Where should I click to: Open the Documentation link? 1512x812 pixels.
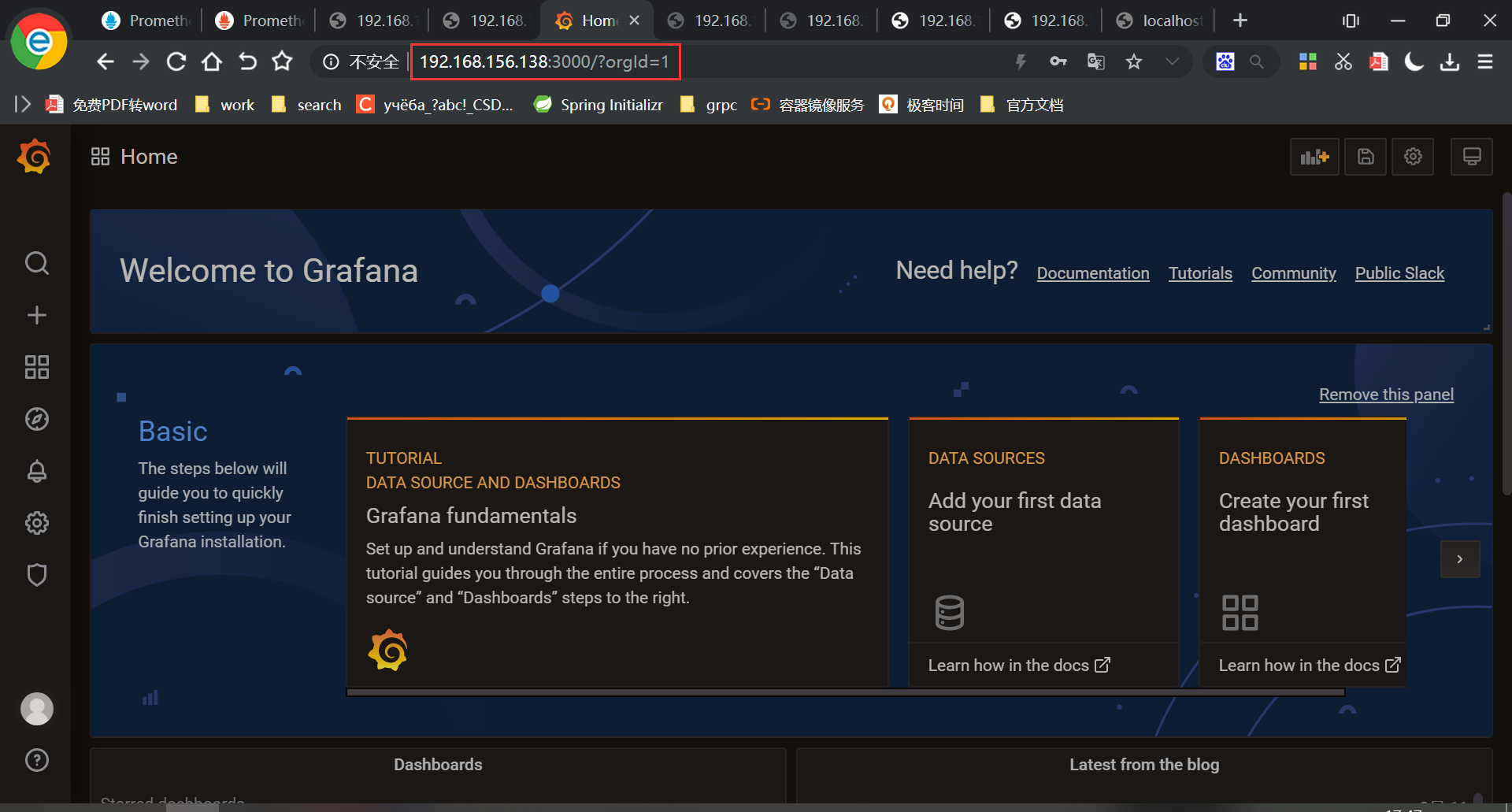point(1092,273)
